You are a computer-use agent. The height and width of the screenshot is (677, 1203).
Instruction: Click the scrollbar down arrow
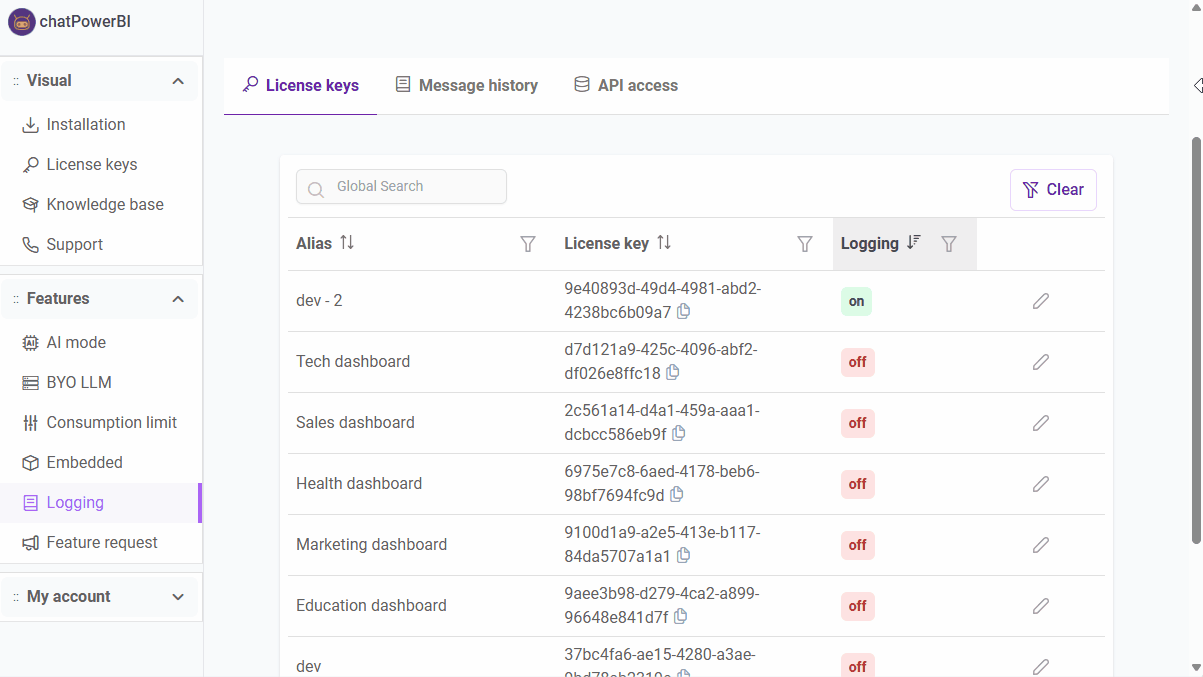[x=1196, y=668]
